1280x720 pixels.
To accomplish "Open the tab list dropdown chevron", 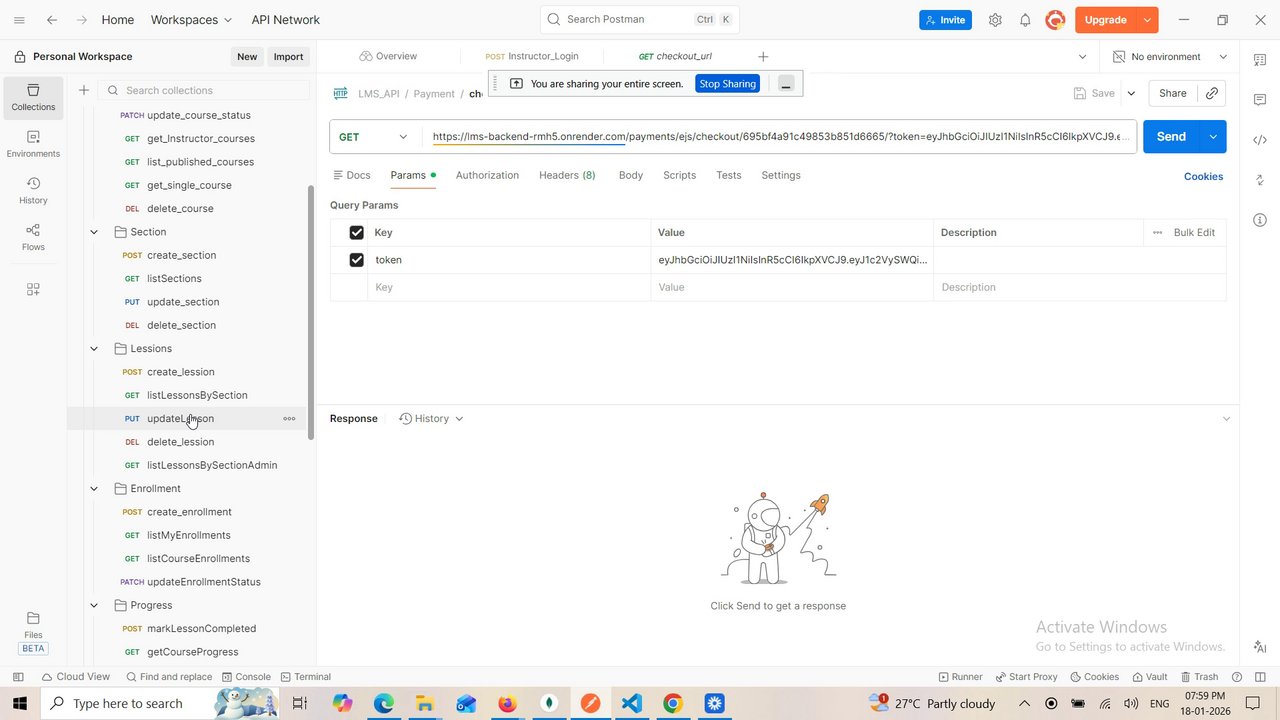I will [x=1082, y=57].
